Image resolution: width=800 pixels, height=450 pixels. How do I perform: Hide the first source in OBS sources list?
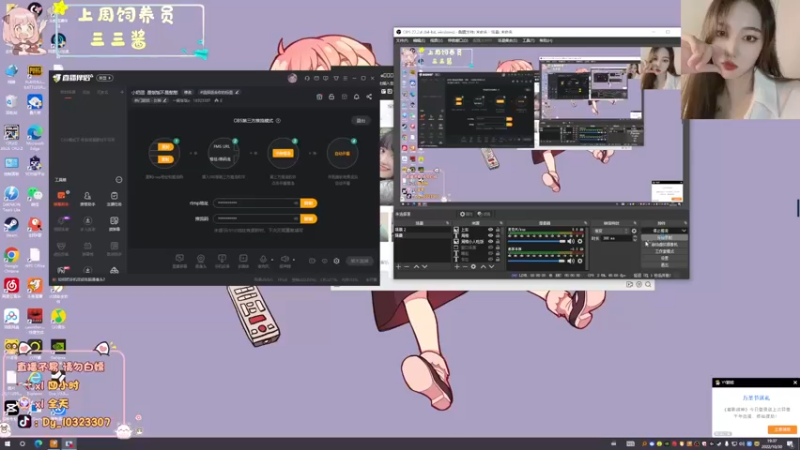[490, 230]
